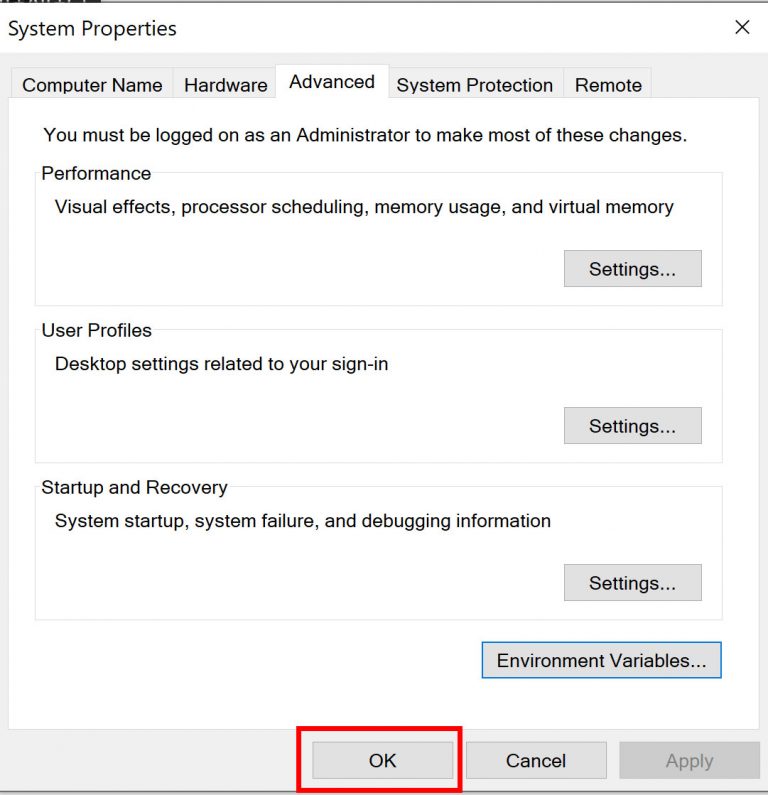Close the System Properties window
Screen dimensions: 768x795
[x=742, y=28]
